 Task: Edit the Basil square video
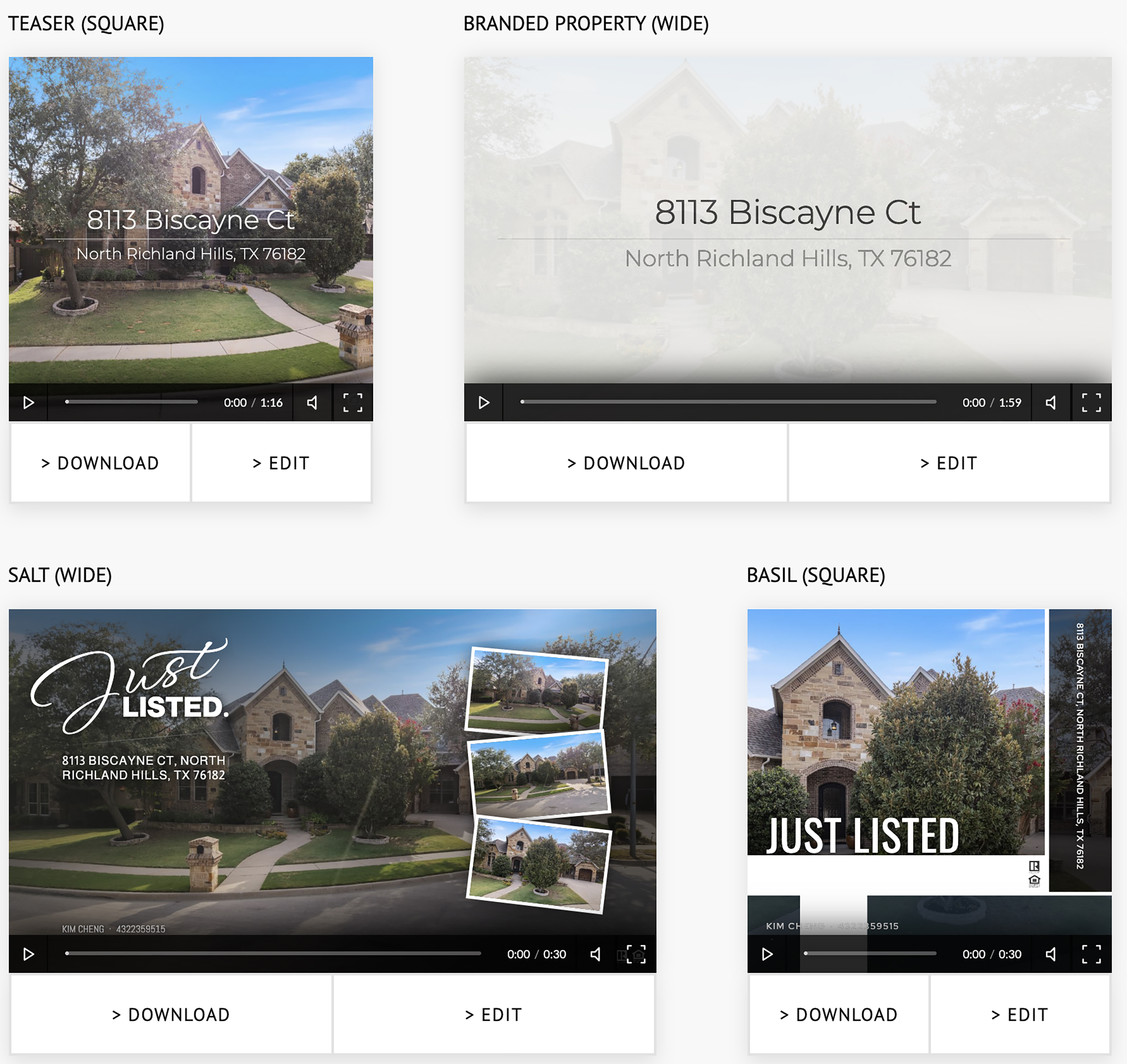point(1020,1014)
